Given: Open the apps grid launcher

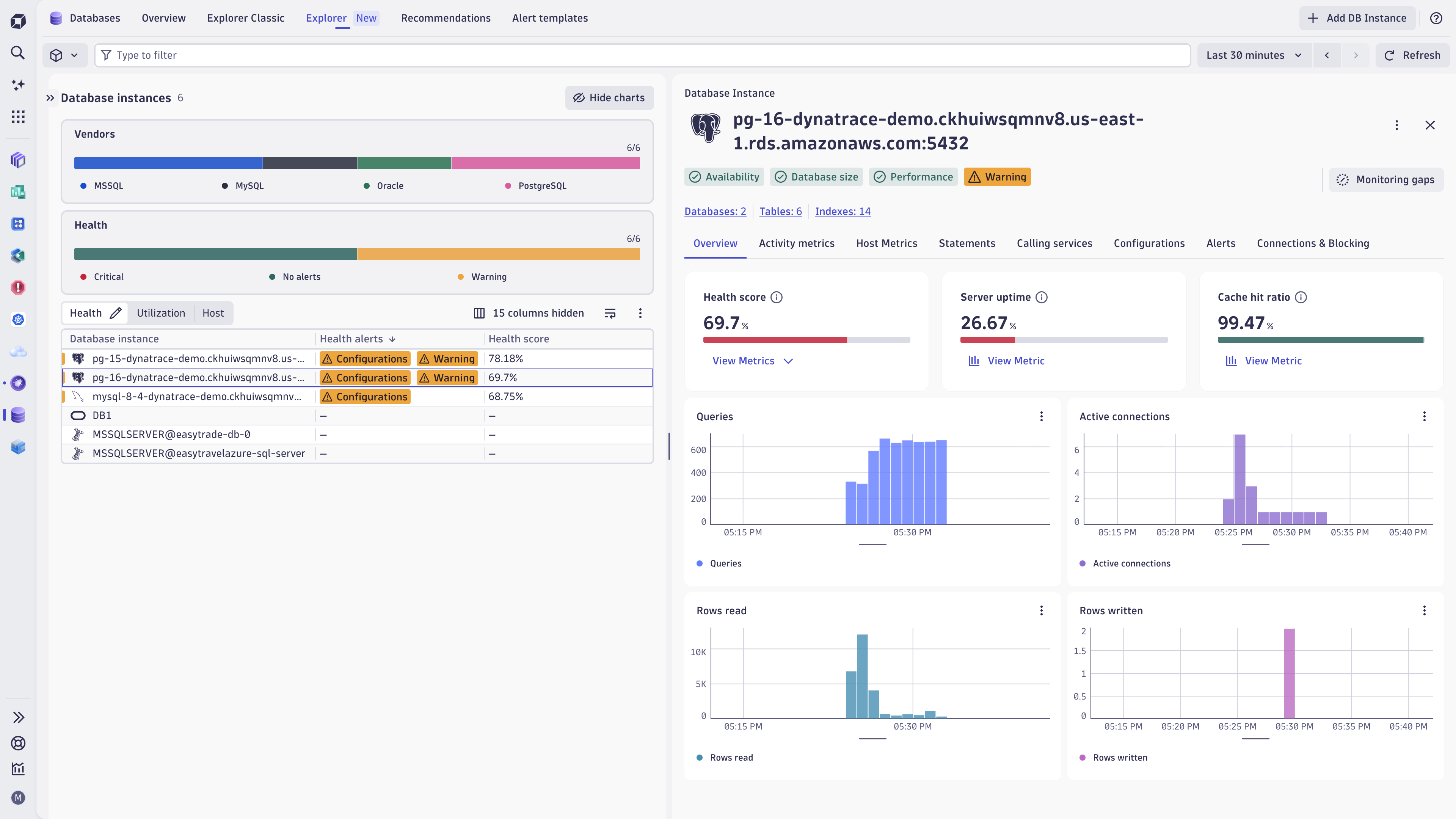Looking at the screenshot, I should pos(18,117).
